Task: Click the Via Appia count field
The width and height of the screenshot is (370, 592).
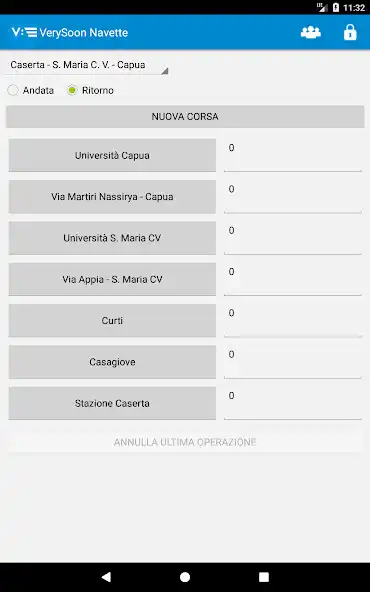Action: point(293,279)
